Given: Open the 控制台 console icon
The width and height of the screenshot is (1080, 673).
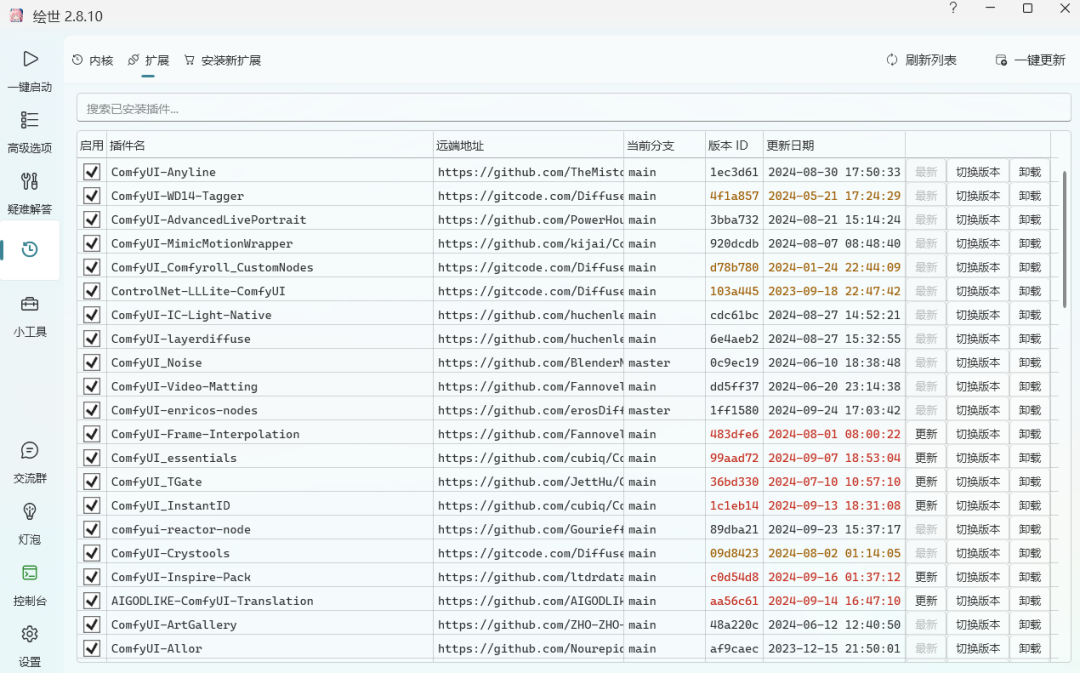Looking at the screenshot, I should 30,573.
